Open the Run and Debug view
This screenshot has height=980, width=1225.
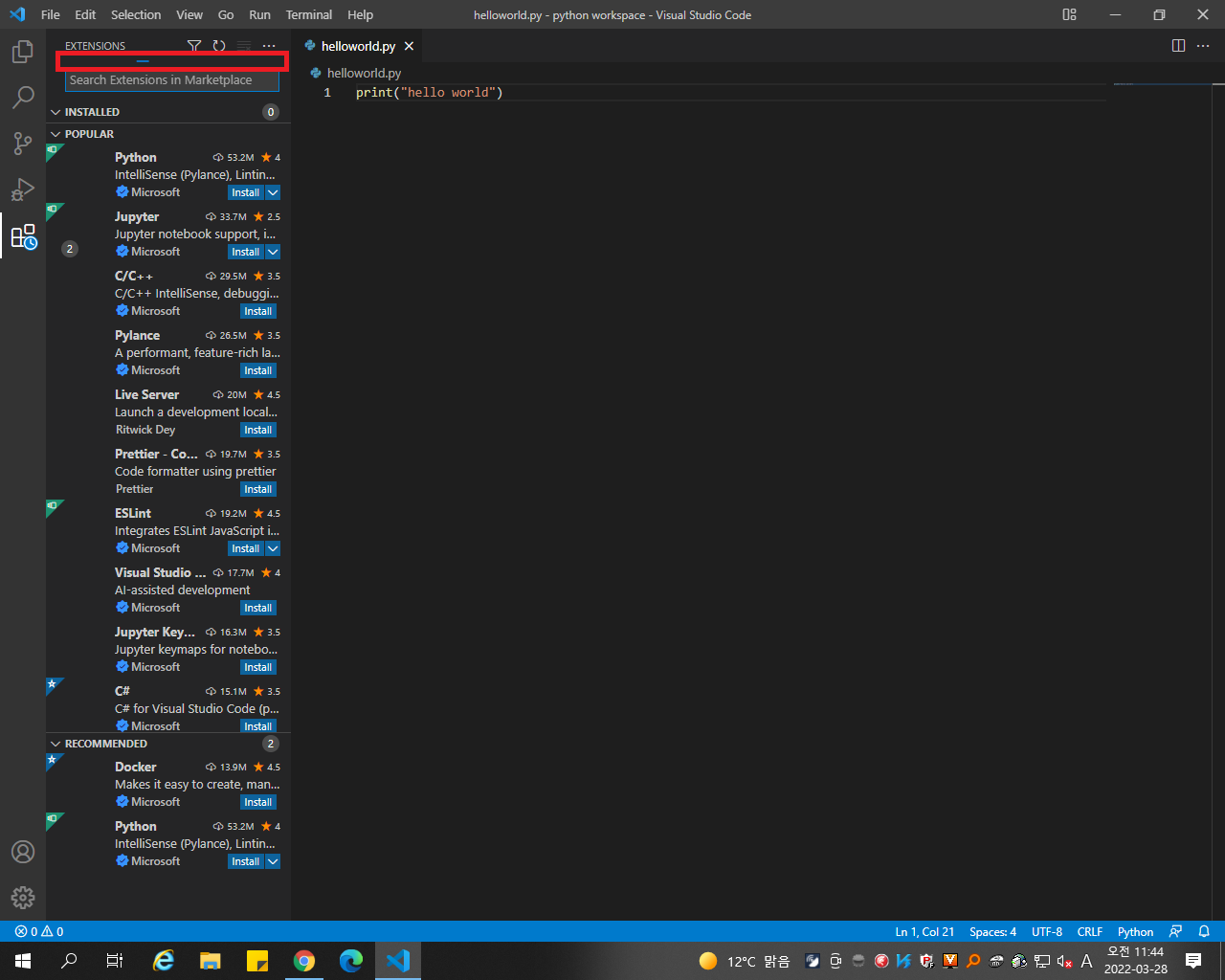tap(23, 189)
